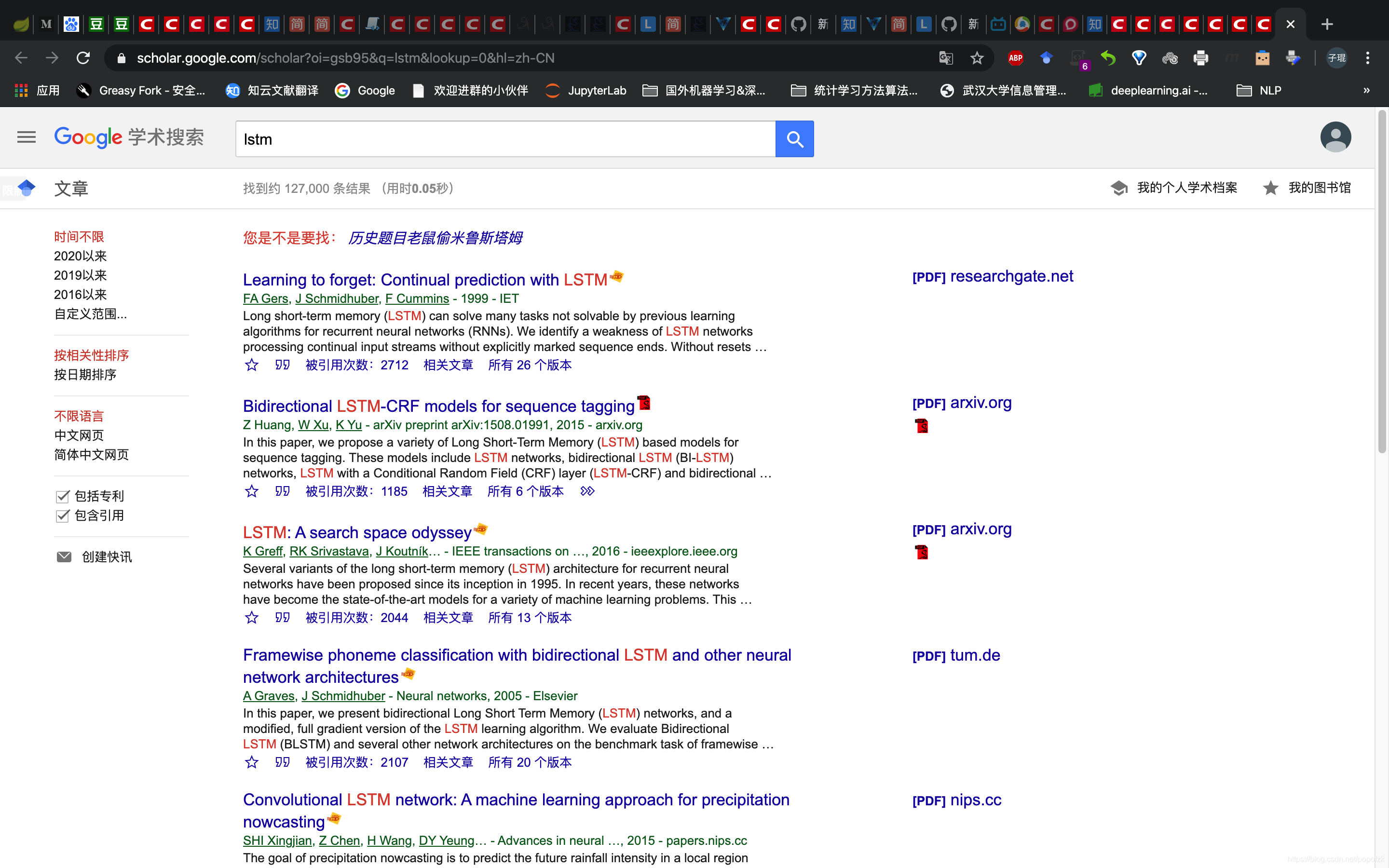This screenshot has width=1389, height=868.
Task: Open 'LSTM: A search space odyssey' paper
Action: [356, 533]
